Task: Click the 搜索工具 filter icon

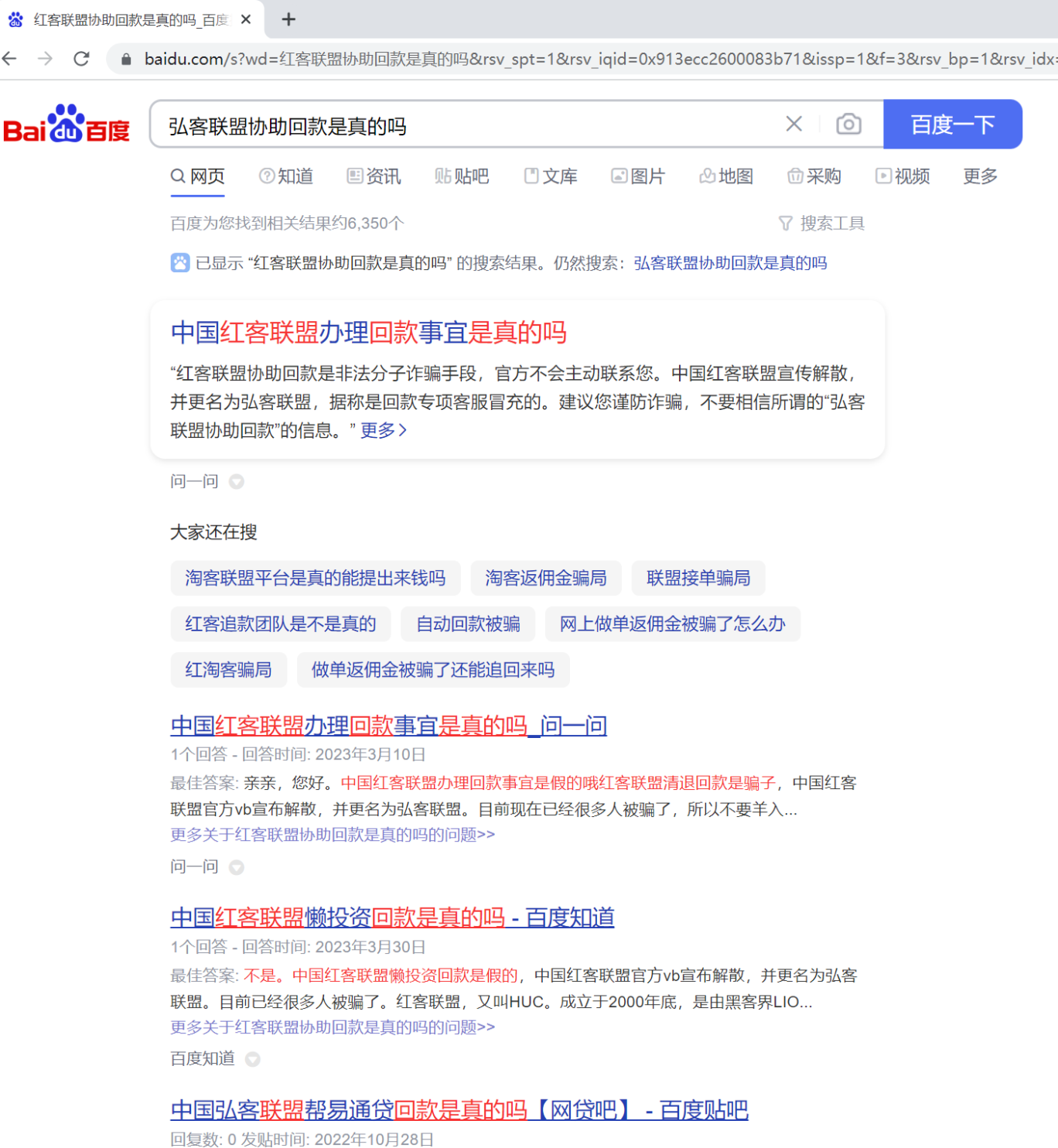Action: click(x=786, y=224)
